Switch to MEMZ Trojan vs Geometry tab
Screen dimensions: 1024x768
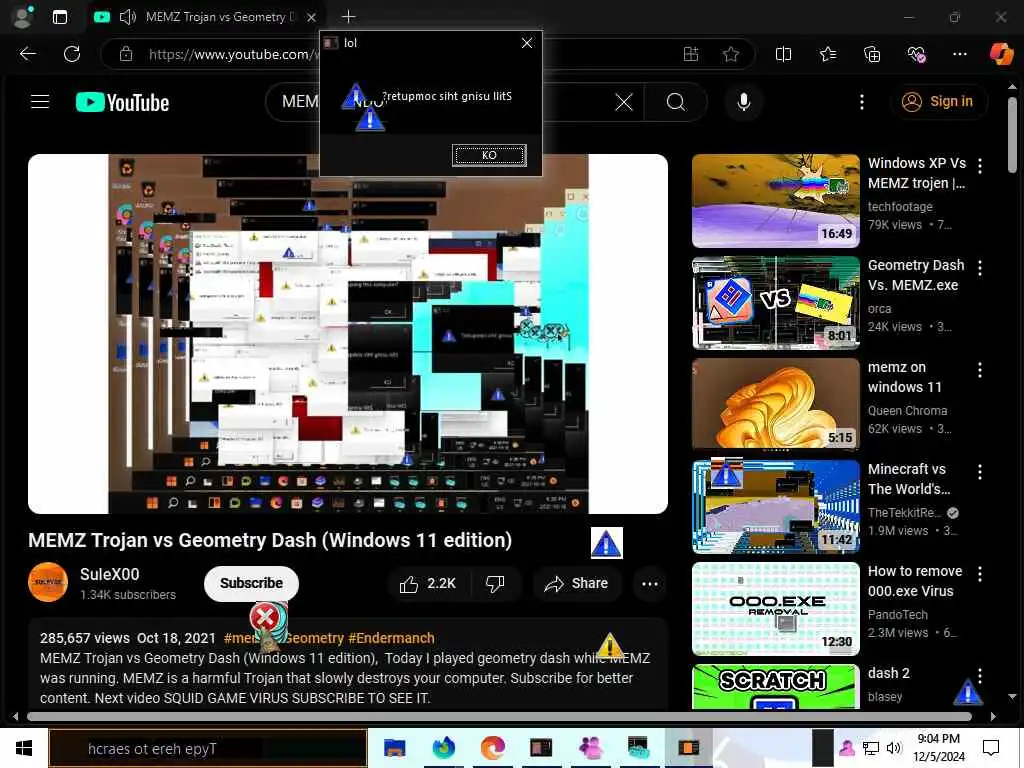point(208,17)
